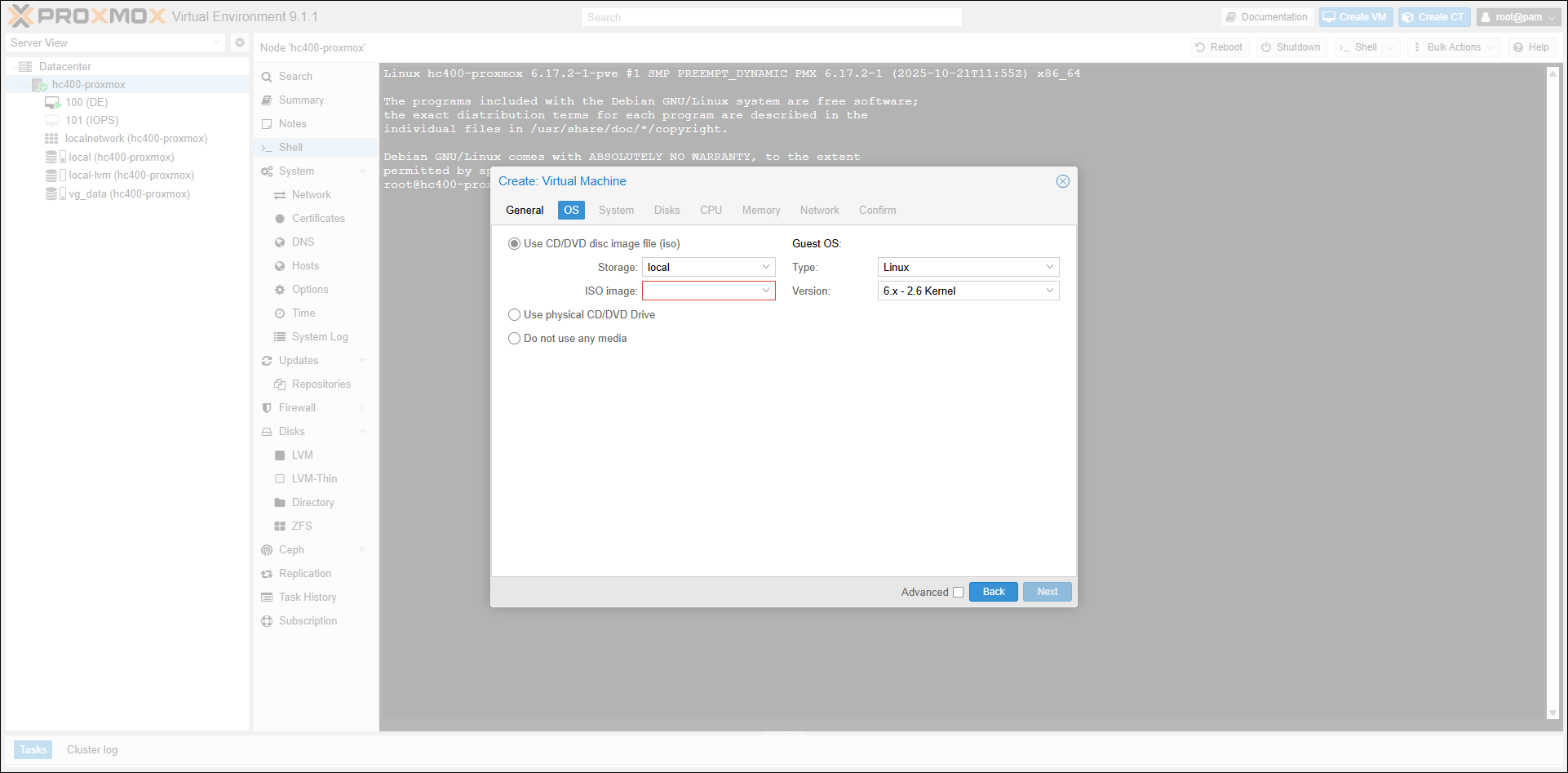1568x773 pixels.
Task: Click Create VM button
Action: coord(1356,17)
